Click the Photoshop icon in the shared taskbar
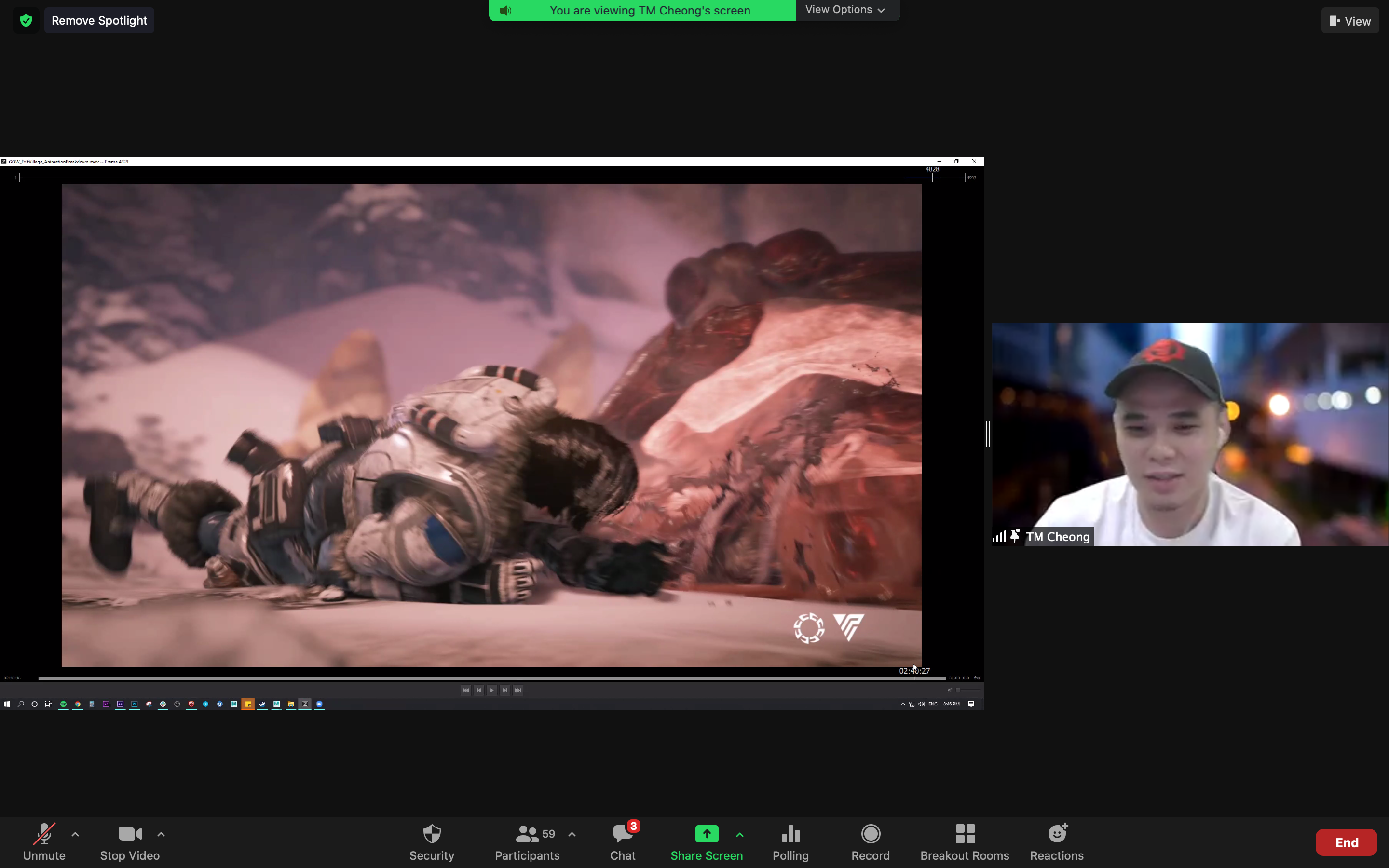The image size is (1389, 868). coord(134,705)
